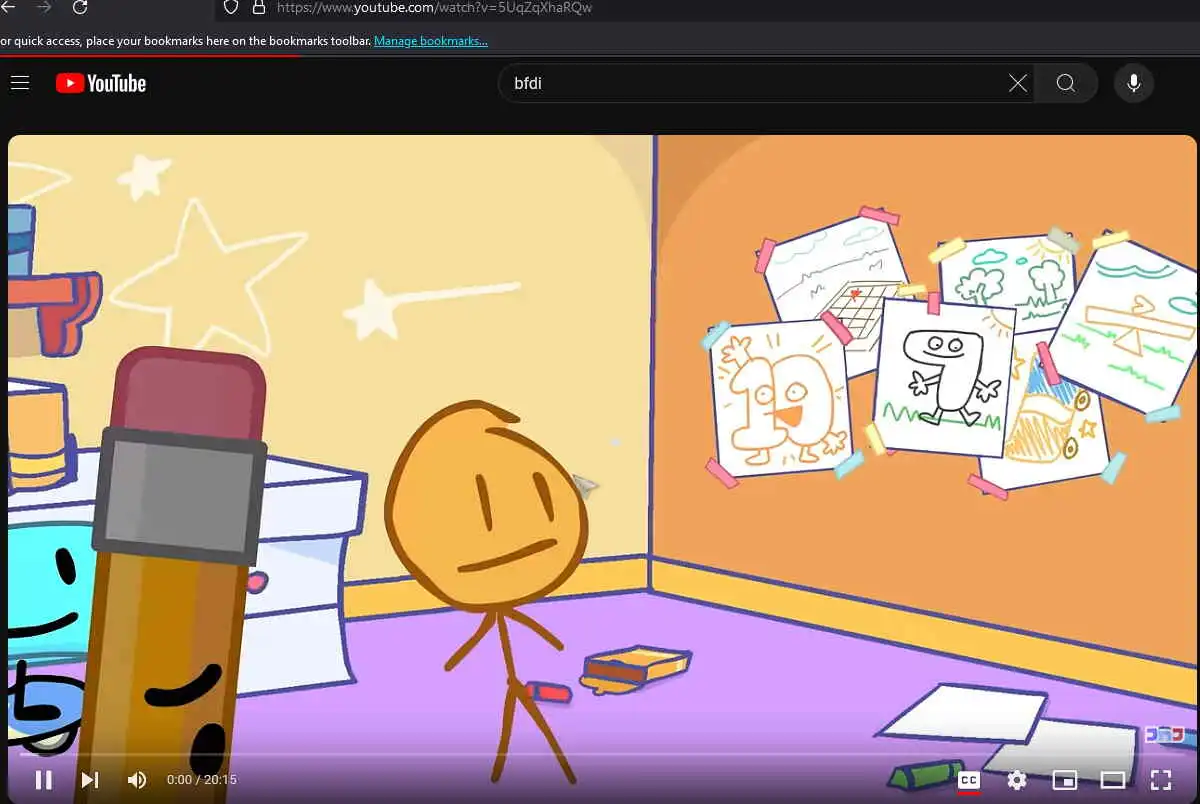
Task: Go forward in browser history
Action: [43, 7]
